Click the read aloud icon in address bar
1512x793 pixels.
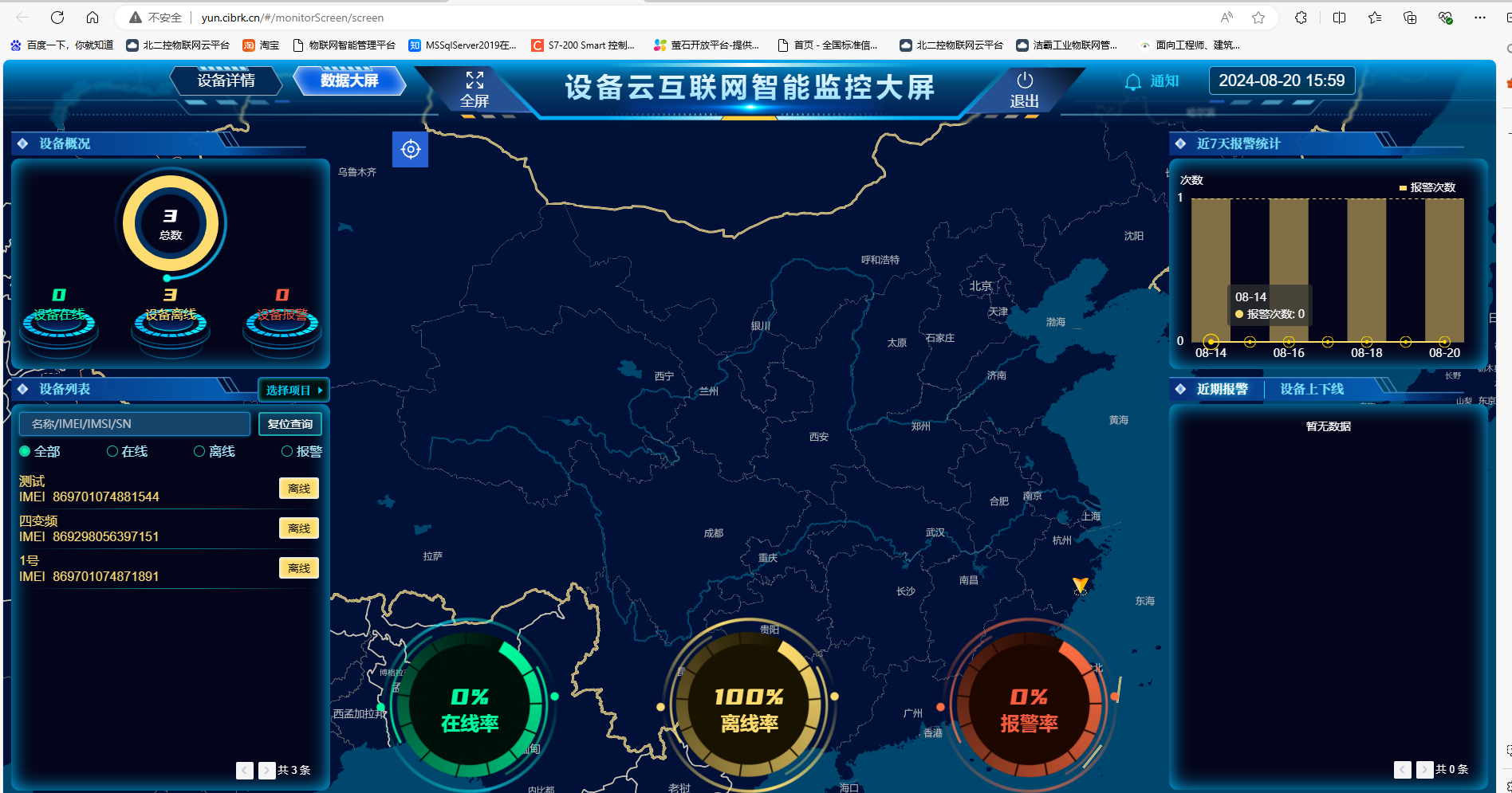point(1227,18)
